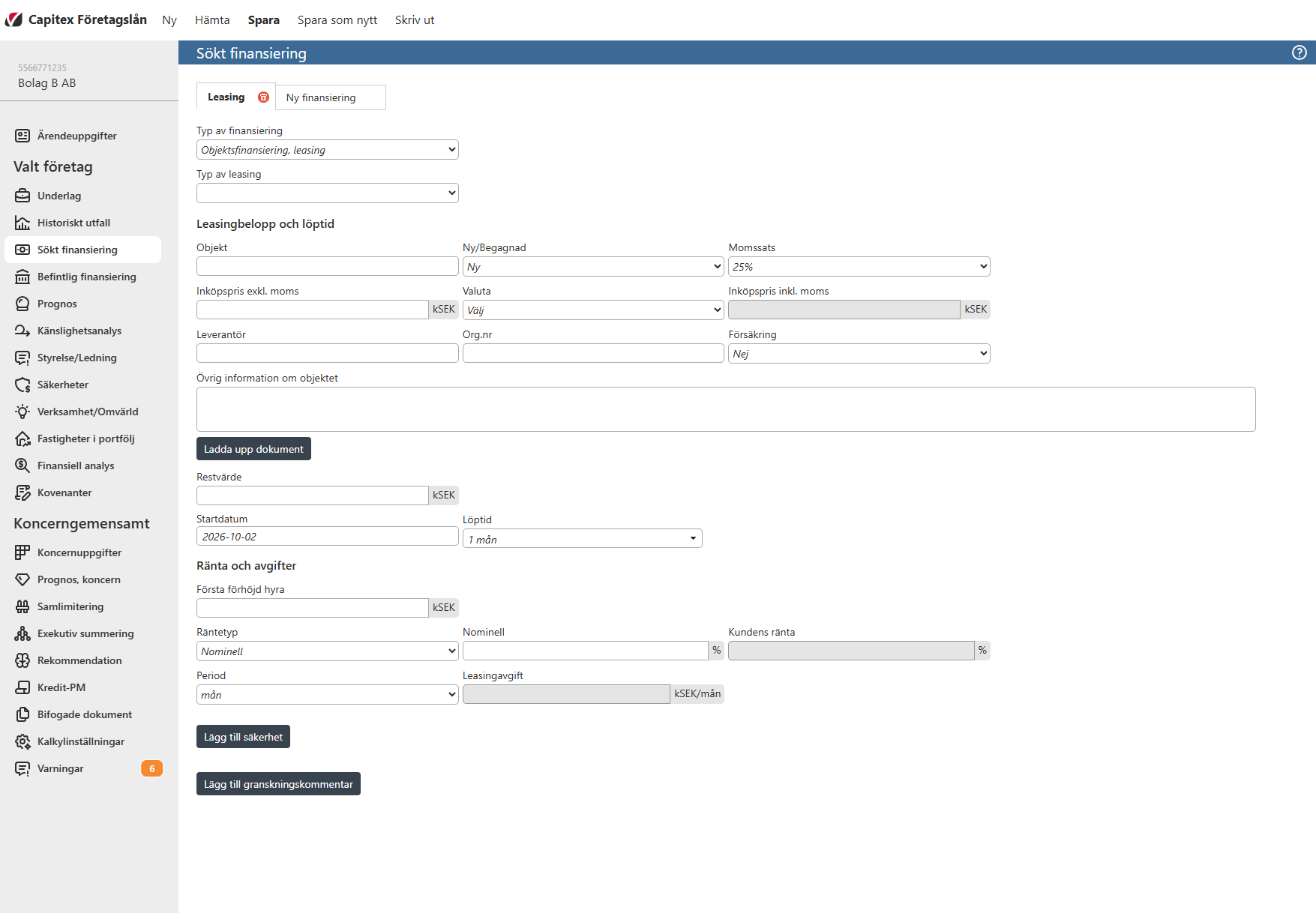Click the Ladda upp dokument button
This screenshot has height=913, width=1316.
click(253, 449)
